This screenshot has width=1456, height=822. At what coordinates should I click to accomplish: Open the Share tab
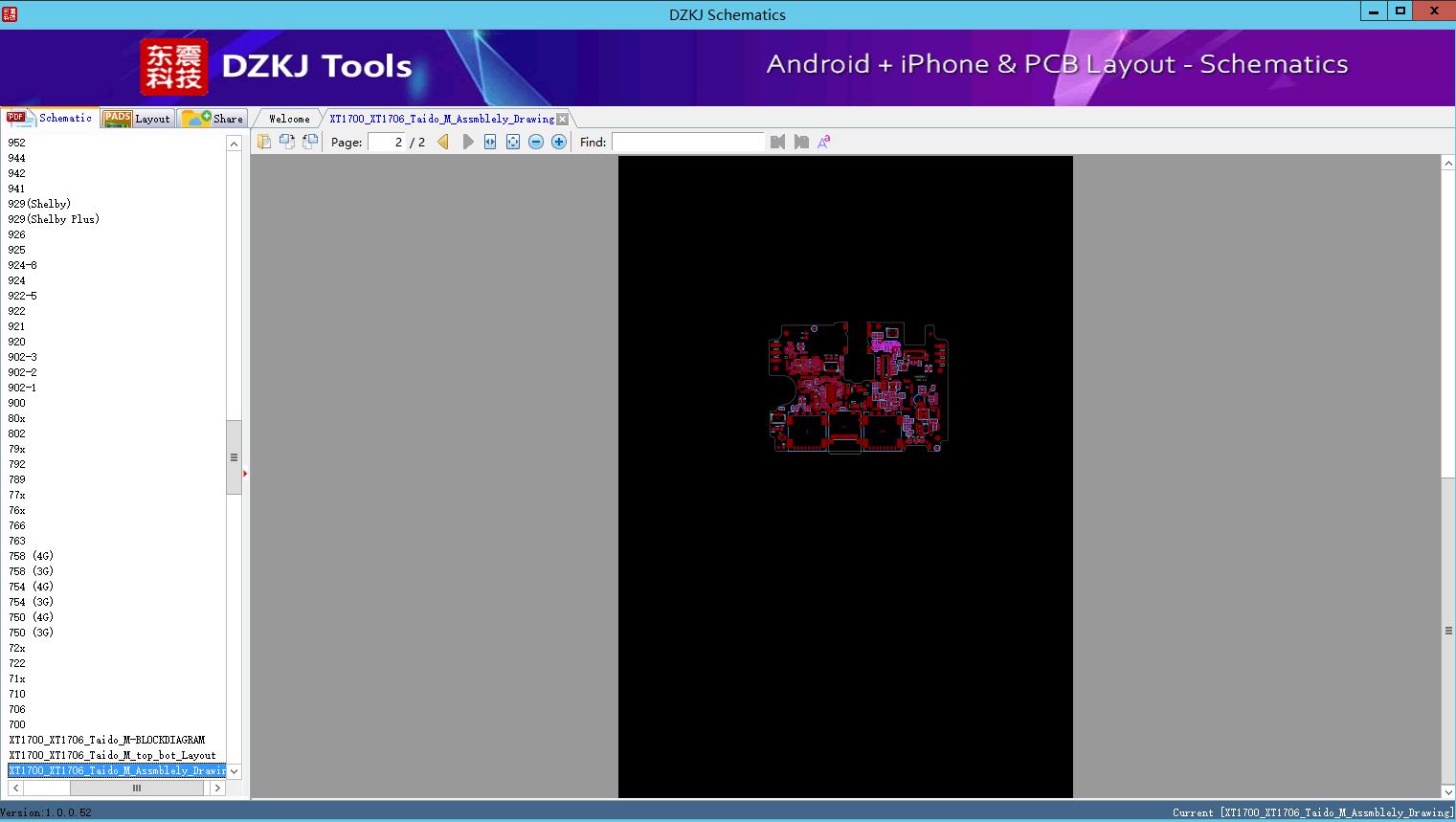point(213,119)
